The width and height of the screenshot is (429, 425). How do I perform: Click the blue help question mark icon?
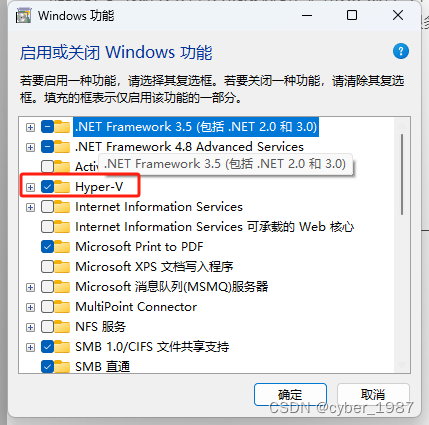(401, 51)
